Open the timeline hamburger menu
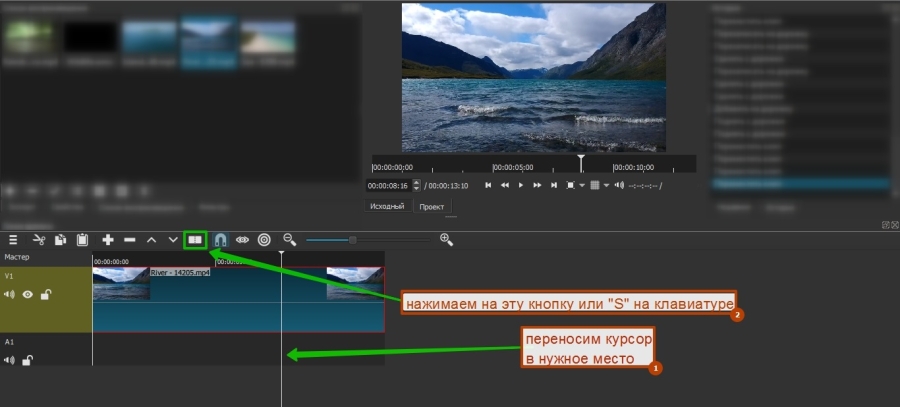 point(14,240)
